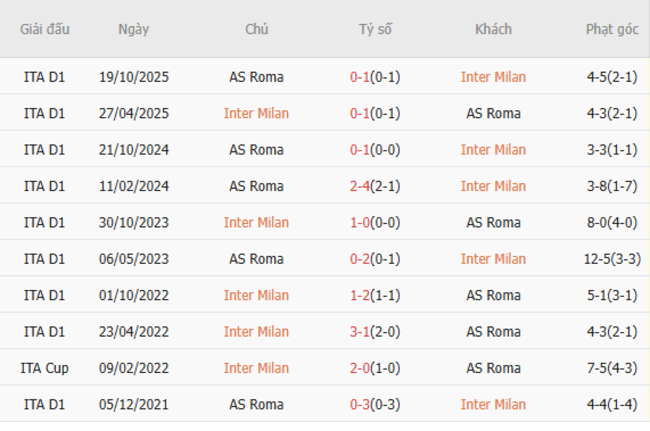Click the Tỷ số column header
Viewport: 650px width, 431px height.
pyautogui.click(x=375, y=29)
